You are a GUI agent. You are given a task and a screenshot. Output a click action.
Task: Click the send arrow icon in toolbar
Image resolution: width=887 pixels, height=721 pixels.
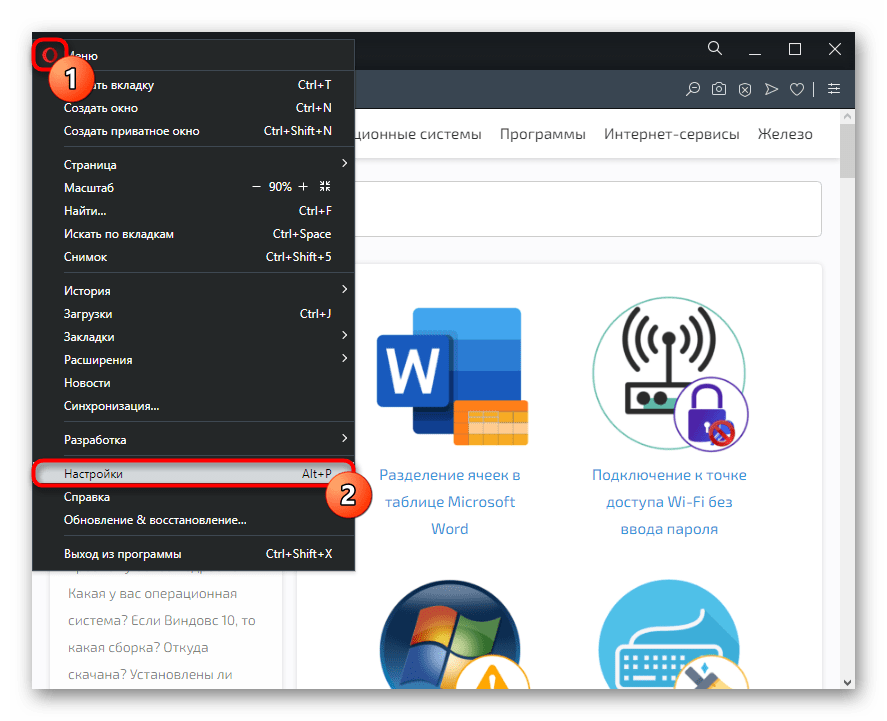pyautogui.click(x=770, y=89)
